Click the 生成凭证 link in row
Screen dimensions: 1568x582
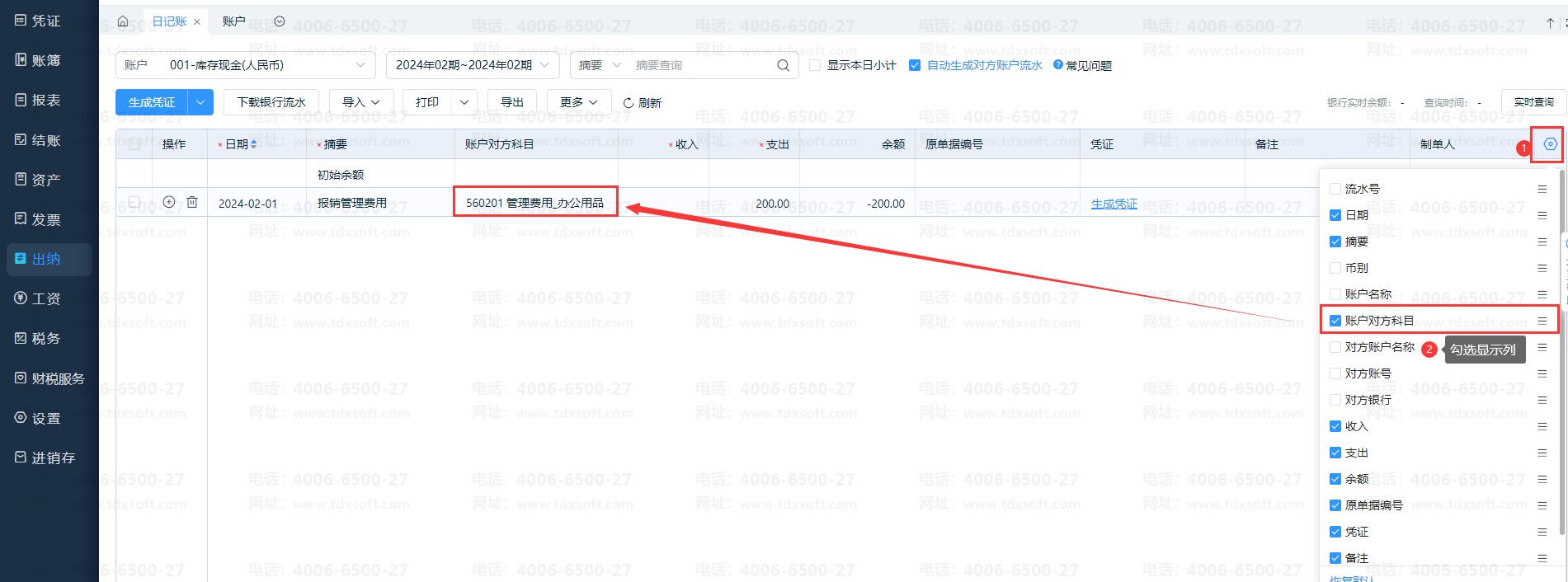pyautogui.click(x=1114, y=204)
